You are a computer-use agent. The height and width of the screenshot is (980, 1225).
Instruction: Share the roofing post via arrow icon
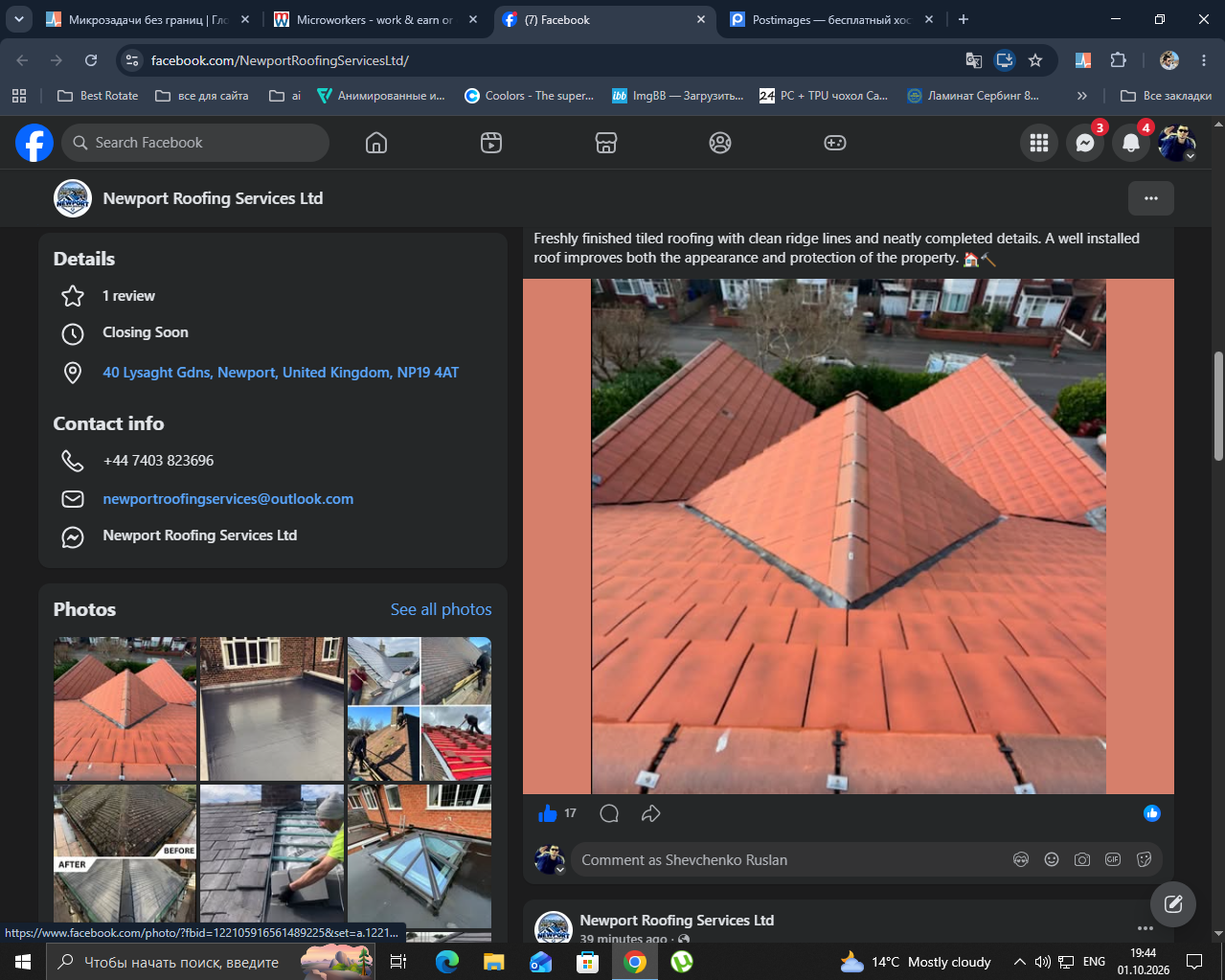click(651, 813)
